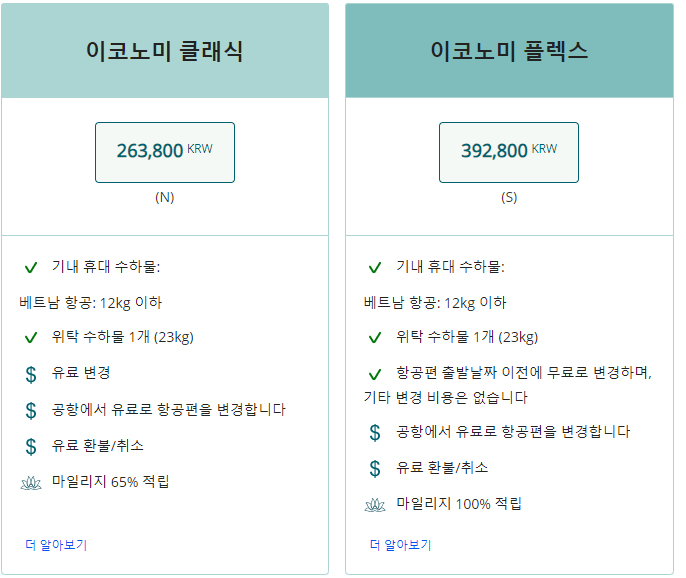Select the 392,800 KRW Economy Flex fare
Screen dimensions: 686x578
pyautogui.click(x=509, y=152)
